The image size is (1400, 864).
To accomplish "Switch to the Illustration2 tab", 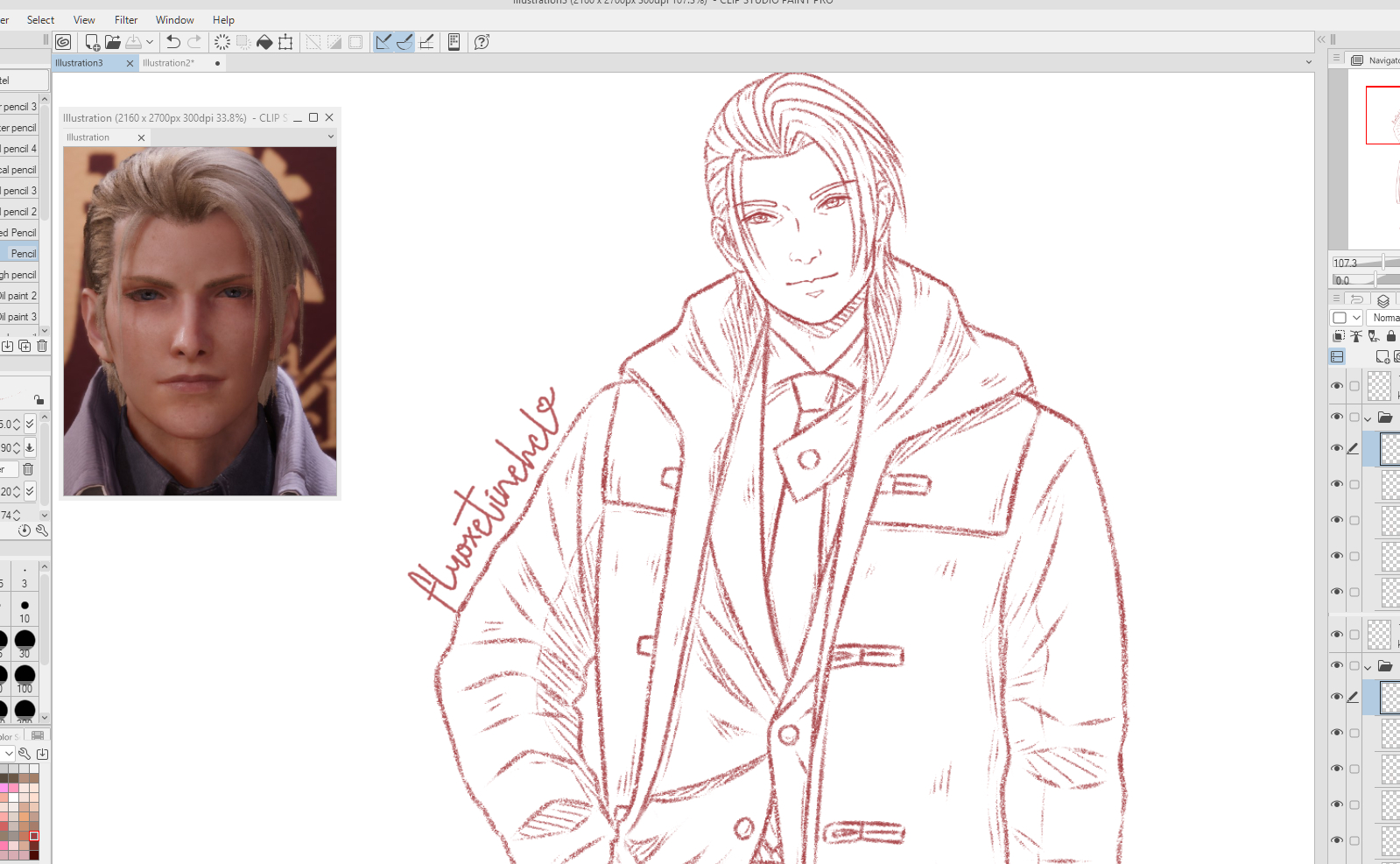I will pos(168,63).
